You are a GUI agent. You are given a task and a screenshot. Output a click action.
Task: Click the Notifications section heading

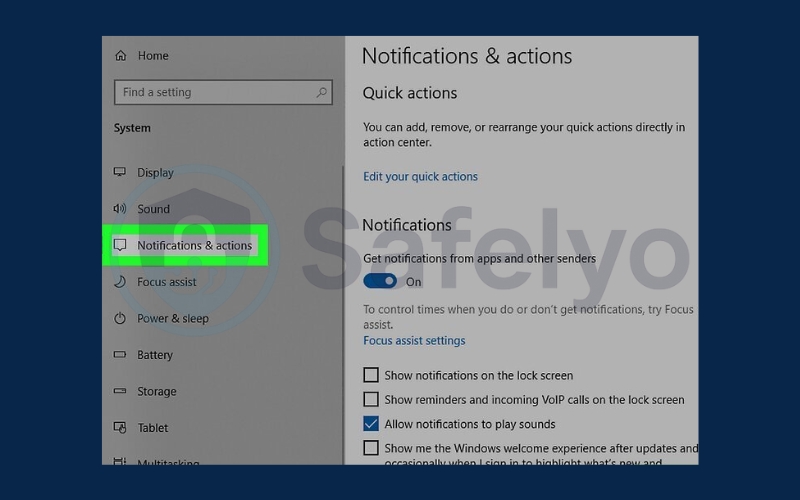[x=407, y=225]
